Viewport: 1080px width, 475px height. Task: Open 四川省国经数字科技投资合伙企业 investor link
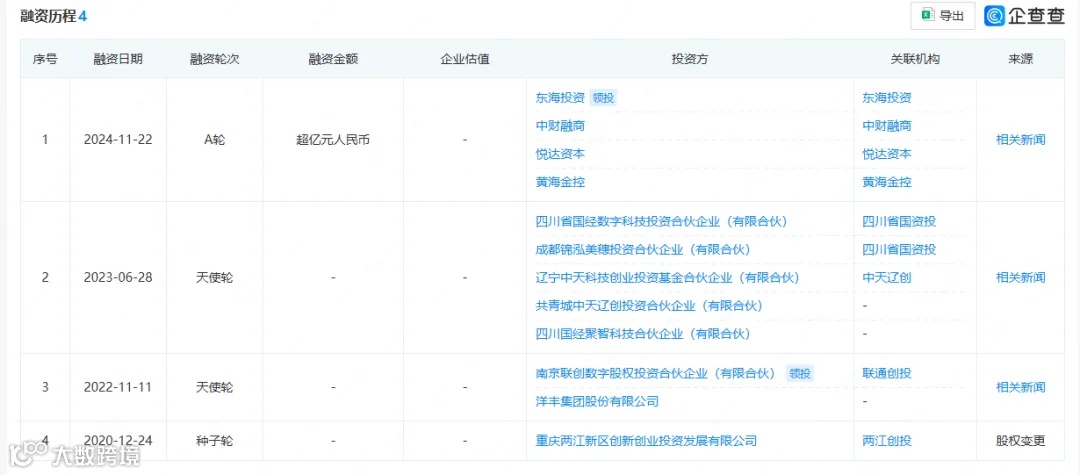(x=661, y=222)
